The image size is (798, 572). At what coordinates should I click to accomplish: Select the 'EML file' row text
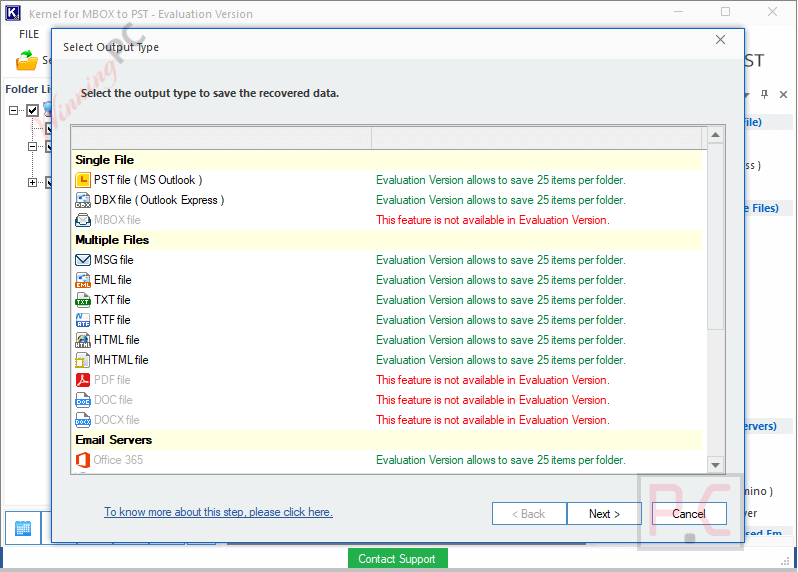(x=112, y=280)
